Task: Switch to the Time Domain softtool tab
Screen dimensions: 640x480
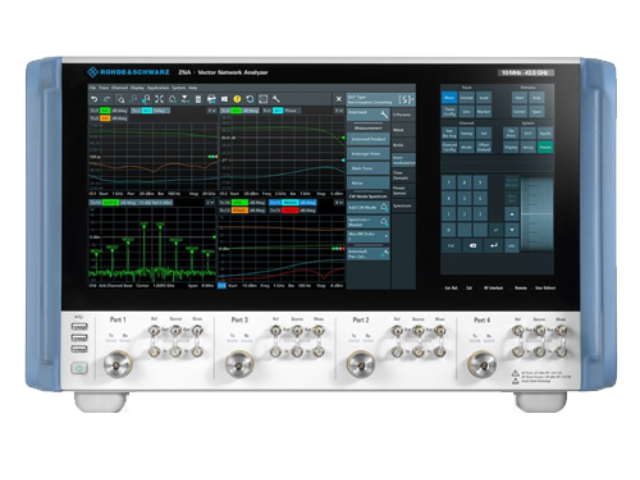Action: [x=403, y=176]
